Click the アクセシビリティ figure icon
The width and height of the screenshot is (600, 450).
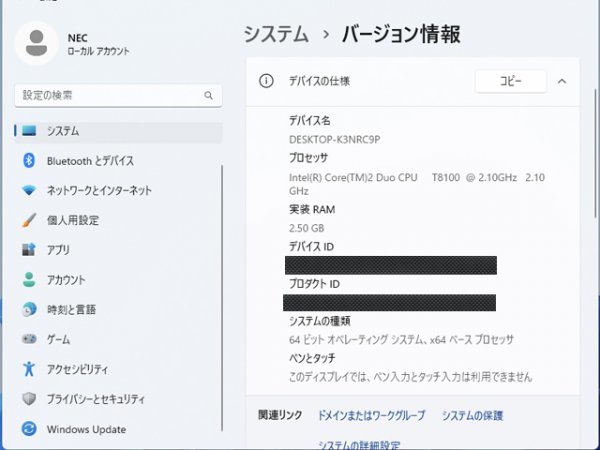(x=29, y=369)
